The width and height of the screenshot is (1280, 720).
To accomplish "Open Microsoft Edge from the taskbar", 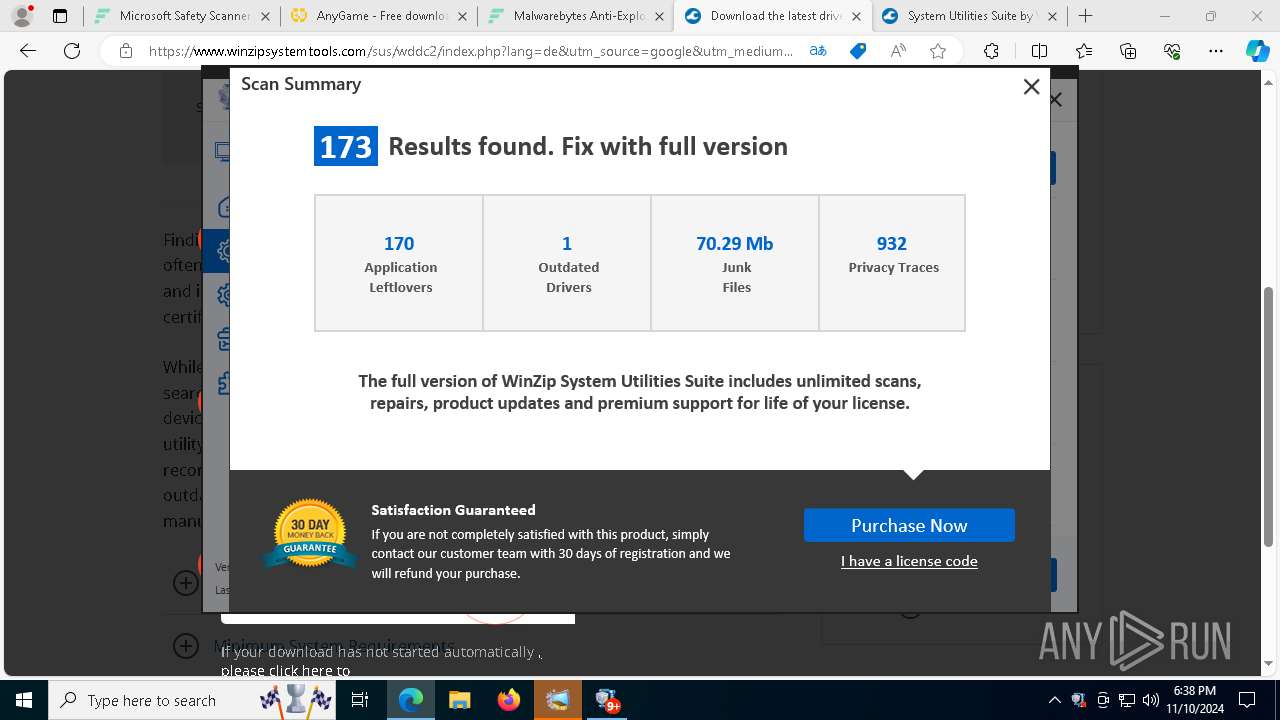I will click(411, 700).
